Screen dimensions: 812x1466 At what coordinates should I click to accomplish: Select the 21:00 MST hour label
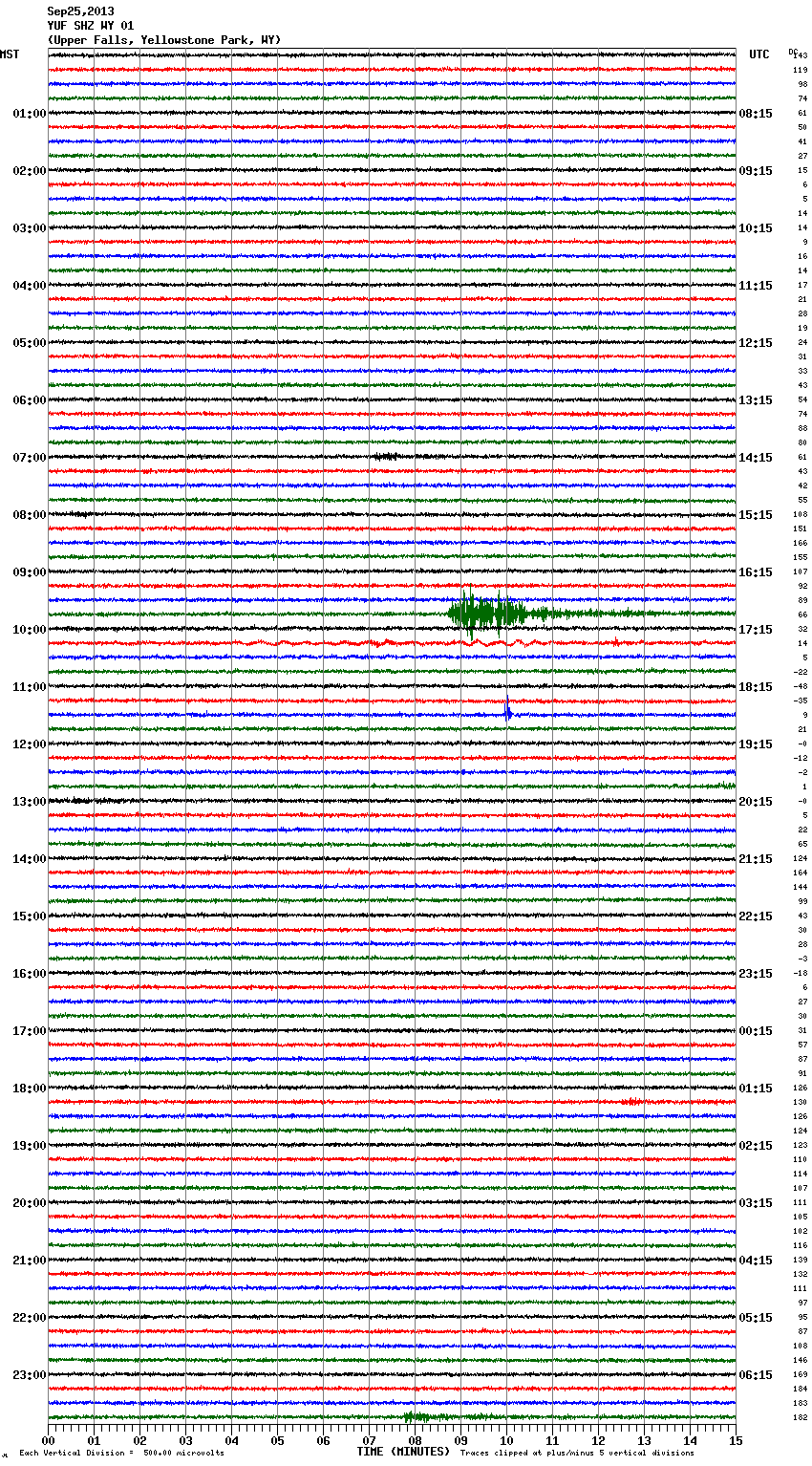30,1261
